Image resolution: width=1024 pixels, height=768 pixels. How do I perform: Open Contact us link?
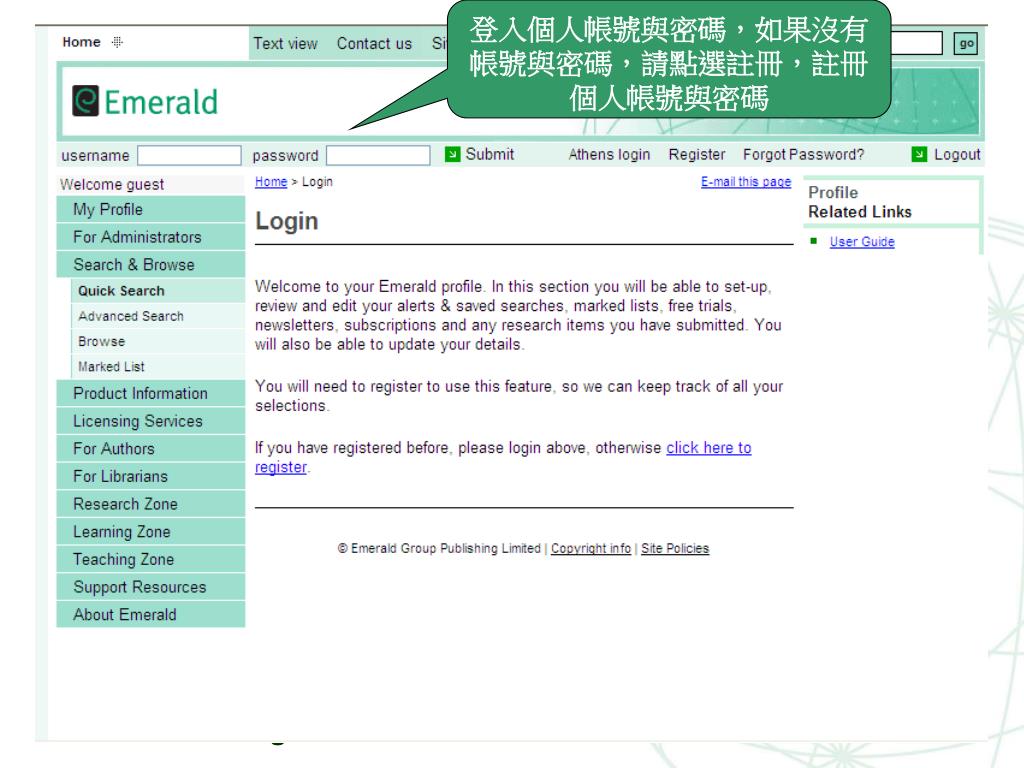pyautogui.click(x=374, y=44)
